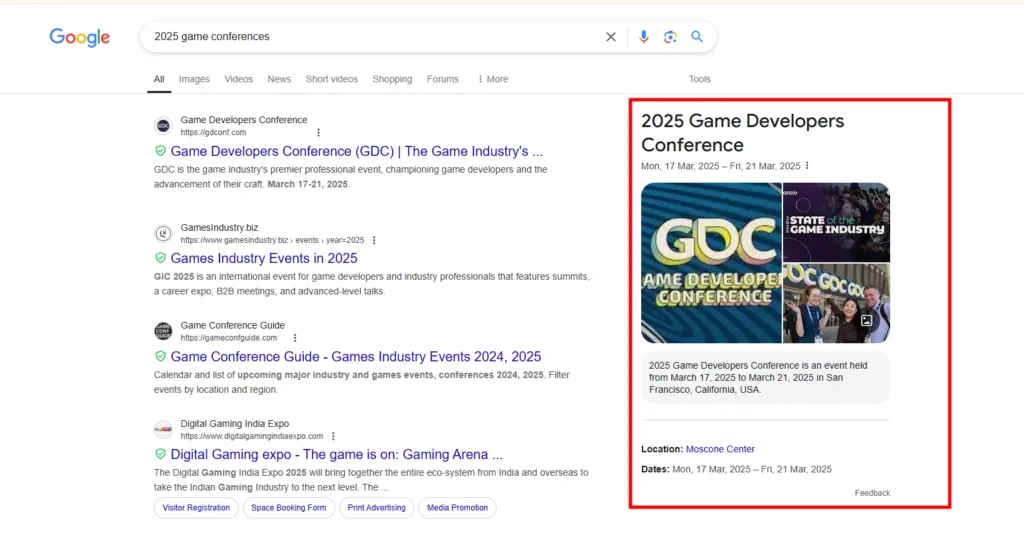Click the Feedback link in knowledge panel
The height and width of the screenshot is (542, 1024).
tap(872, 493)
